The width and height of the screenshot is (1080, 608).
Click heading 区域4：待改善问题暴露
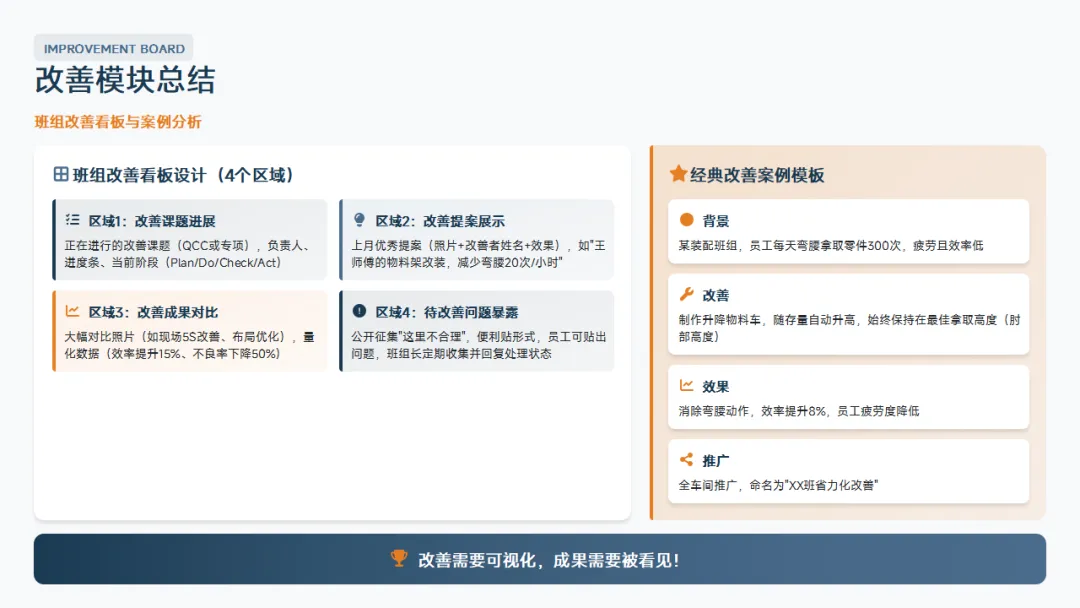446,313
